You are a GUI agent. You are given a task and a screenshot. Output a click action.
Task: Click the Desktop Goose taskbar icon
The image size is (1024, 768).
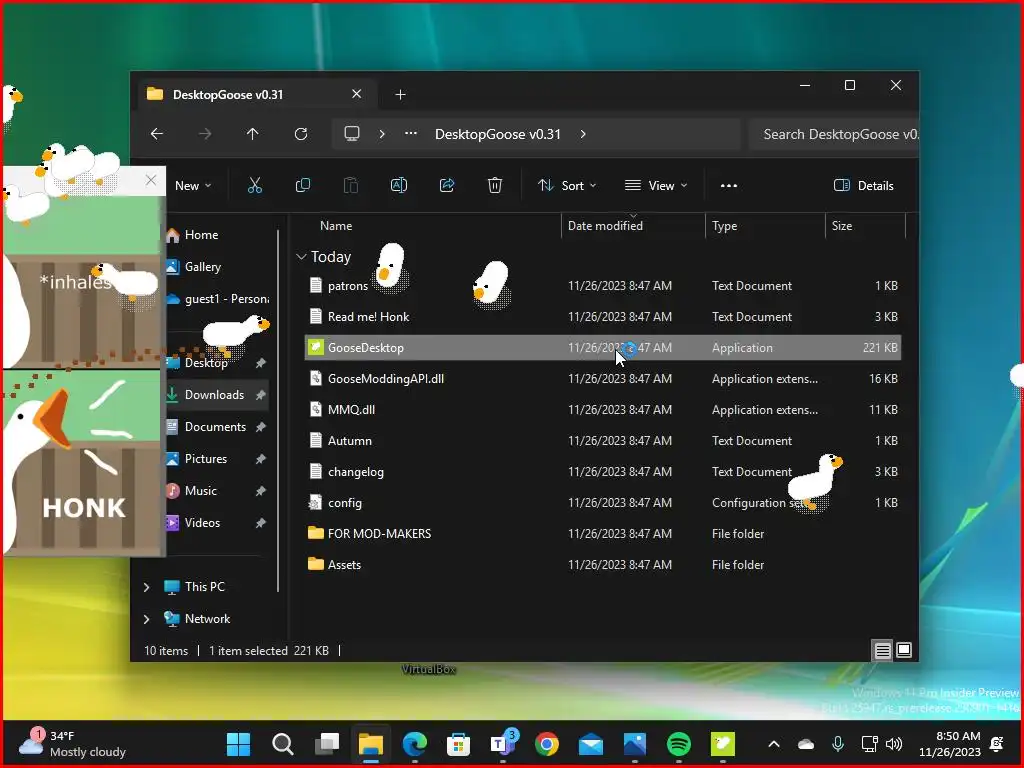tap(723, 744)
